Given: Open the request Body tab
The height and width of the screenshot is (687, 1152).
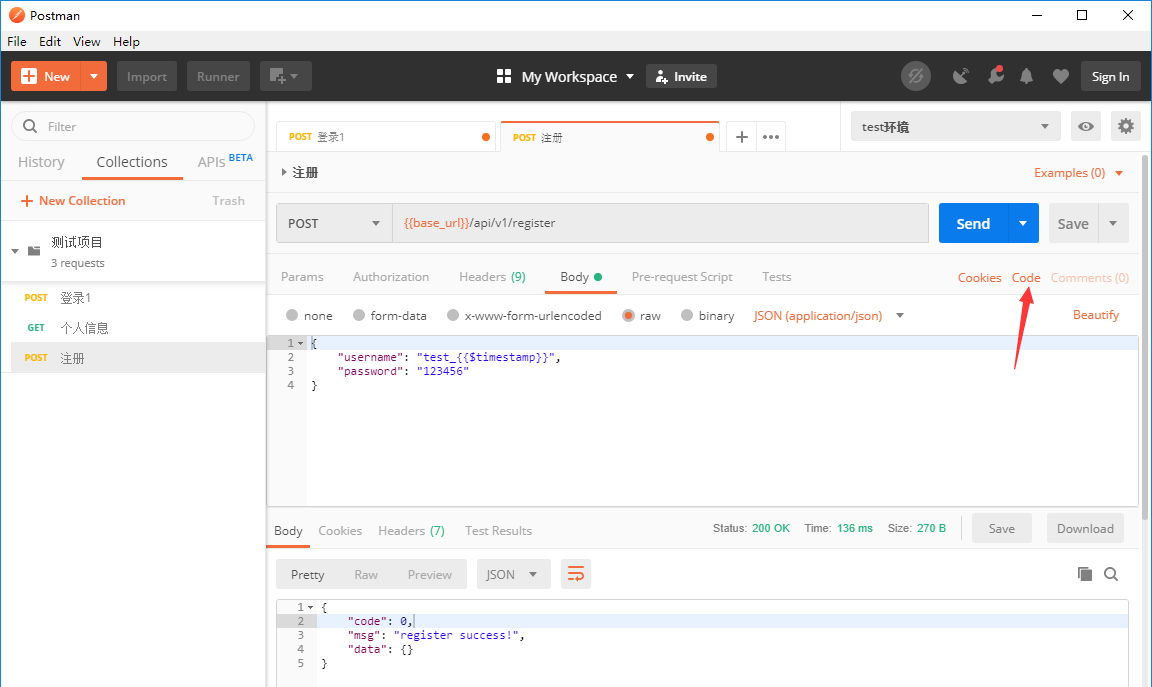Looking at the screenshot, I should click(580, 277).
